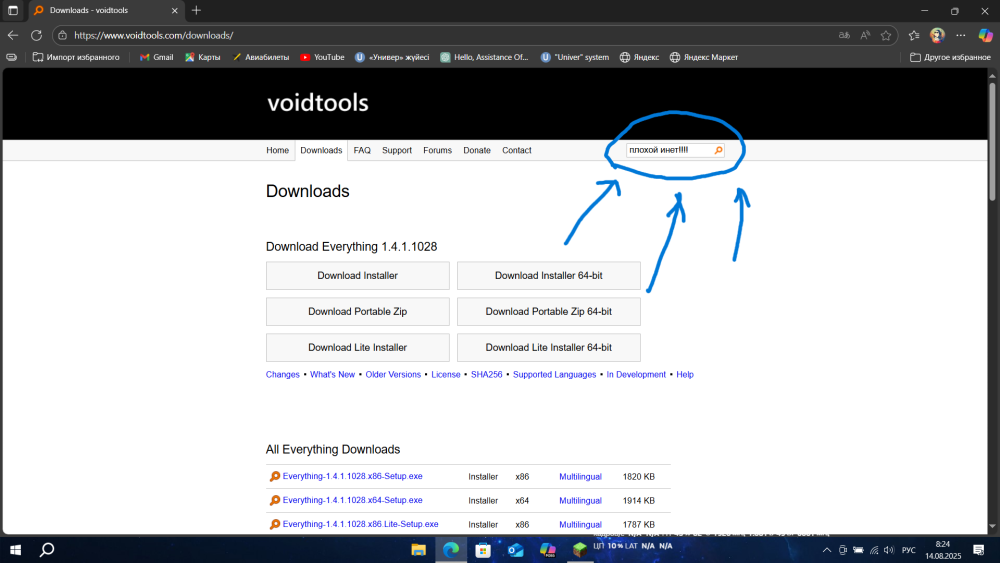Viewport: 1000px width, 563px height.
Task: Open the License link
Action: (446, 374)
